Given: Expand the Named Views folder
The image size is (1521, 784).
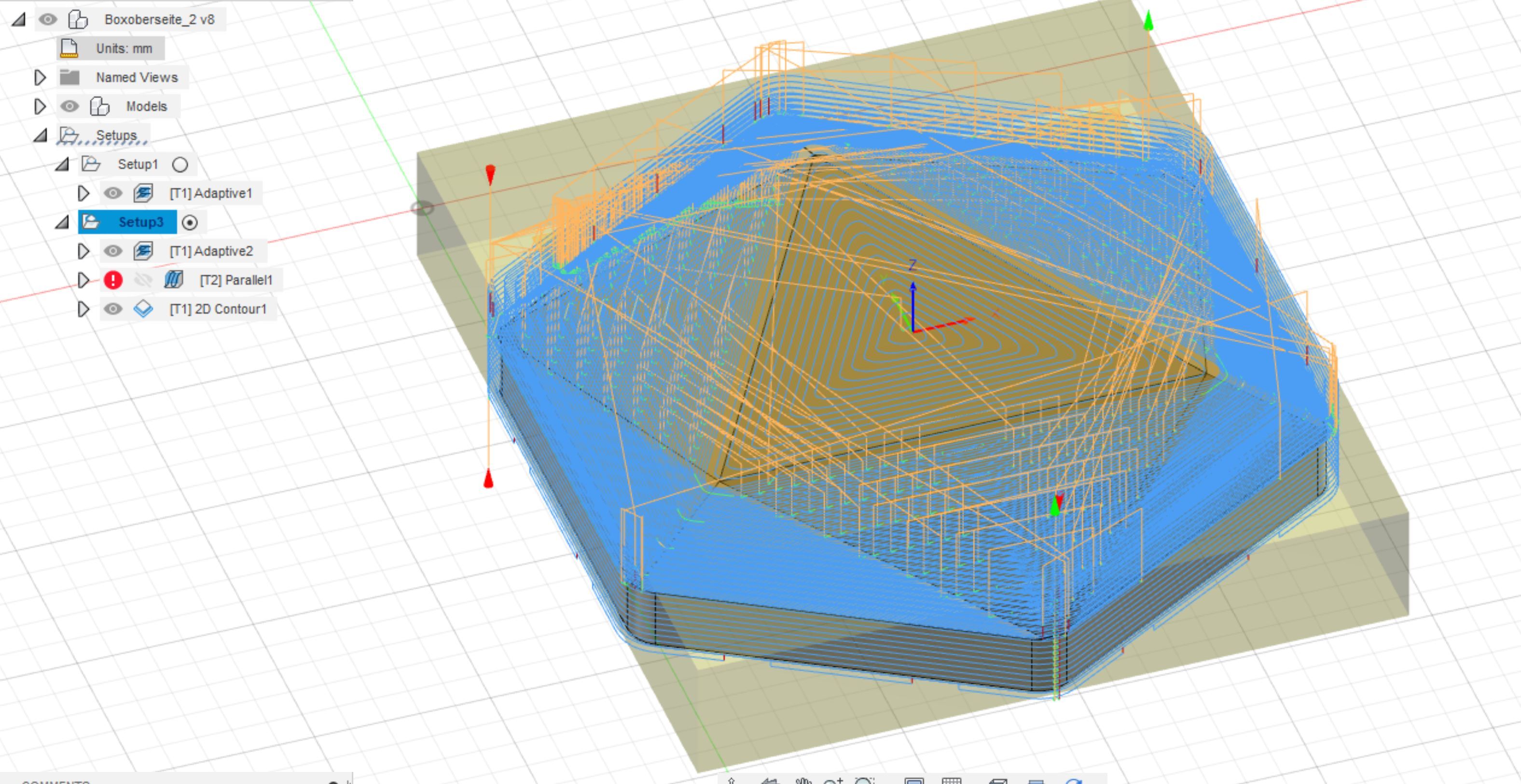Looking at the screenshot, I should 40,77.
